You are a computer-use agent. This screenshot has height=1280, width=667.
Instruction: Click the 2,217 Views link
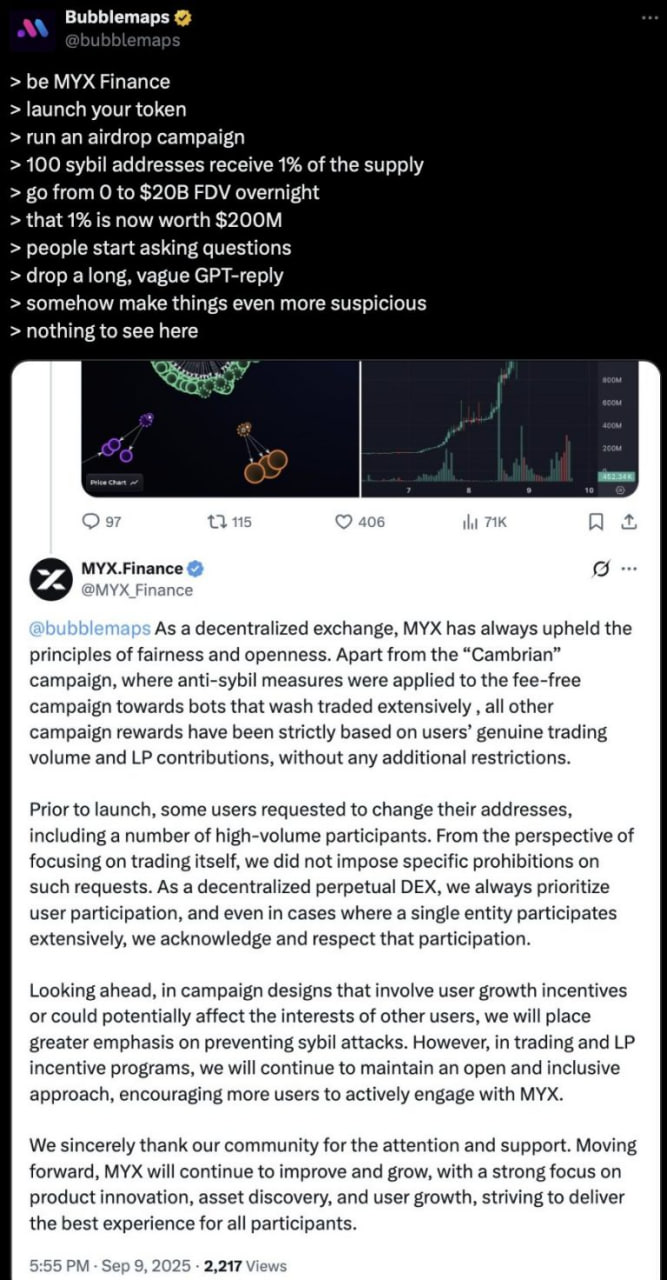click(245, 1265)
